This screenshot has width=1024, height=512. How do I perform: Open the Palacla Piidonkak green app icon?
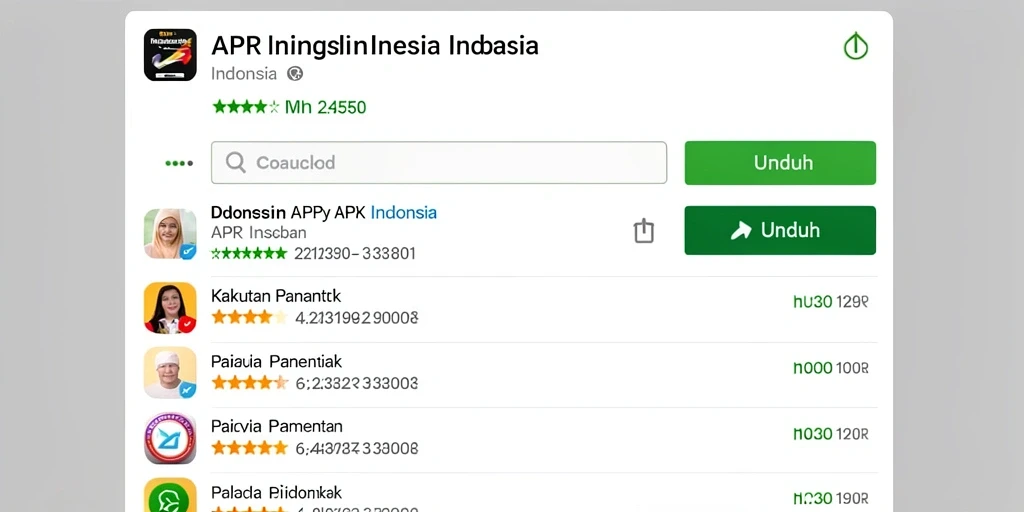point(170,495)
